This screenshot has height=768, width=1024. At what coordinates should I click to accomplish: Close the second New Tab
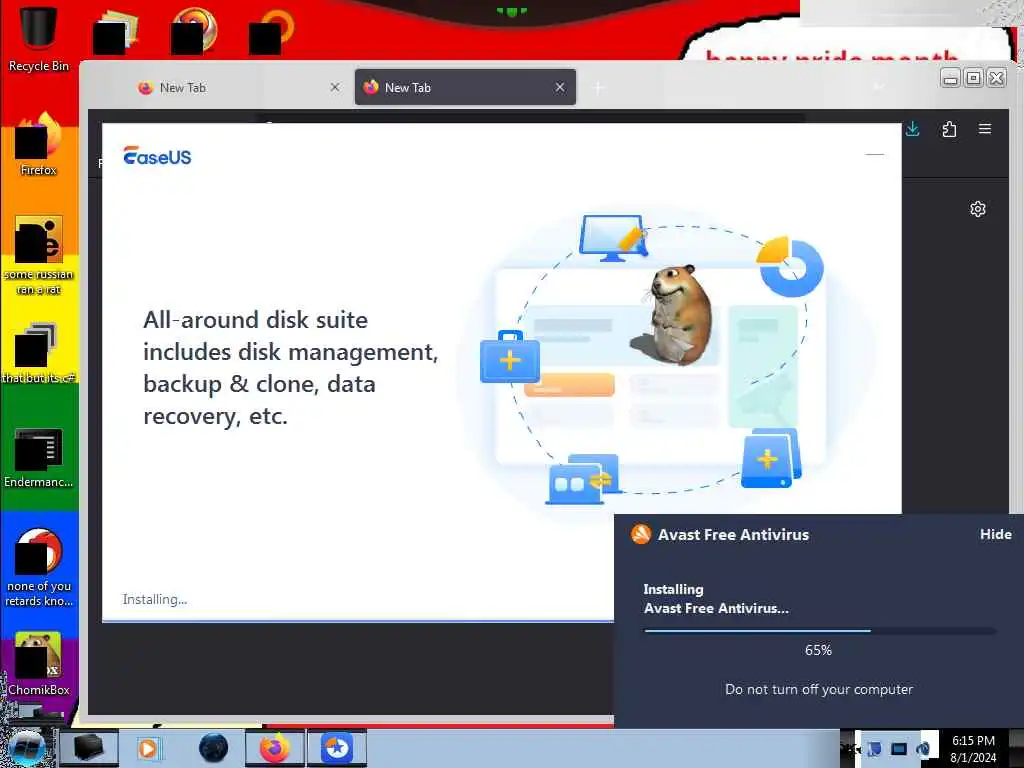tap(560, 87)
